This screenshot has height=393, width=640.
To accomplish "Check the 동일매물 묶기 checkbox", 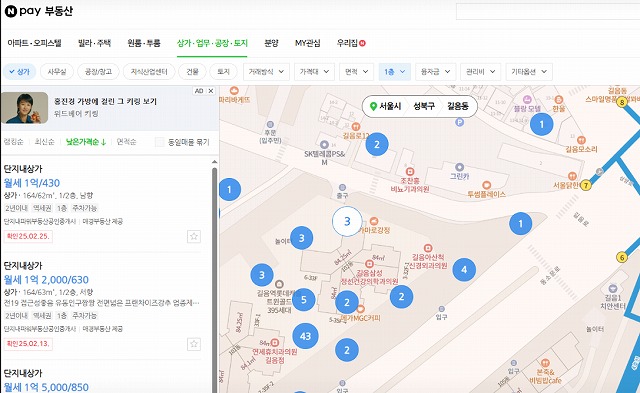I will point(160,142).
